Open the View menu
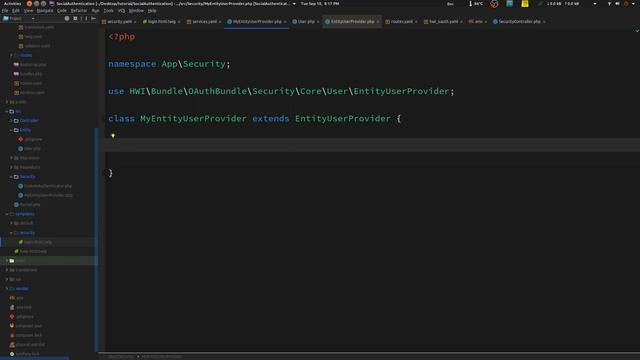This screenshot has width=640, height=360. pos(28,11)
